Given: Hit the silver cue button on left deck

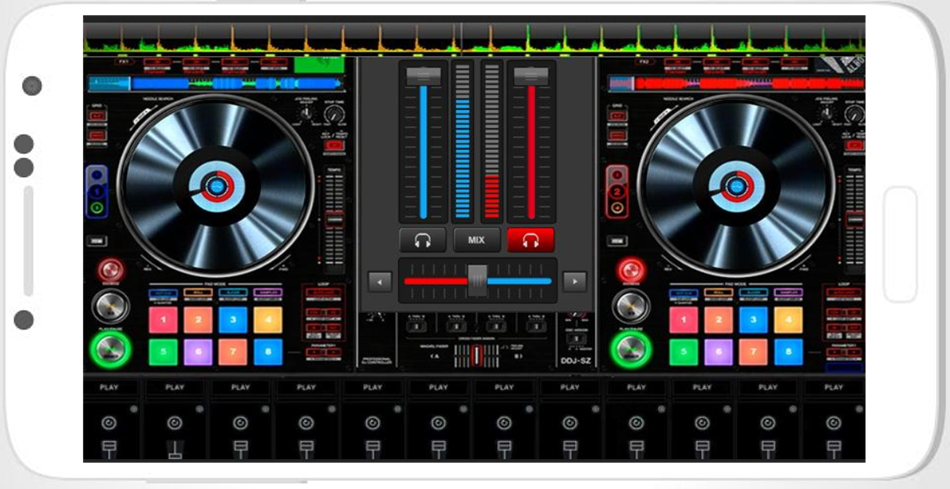Looking at the screenshot, I should (x=110, y=307).
